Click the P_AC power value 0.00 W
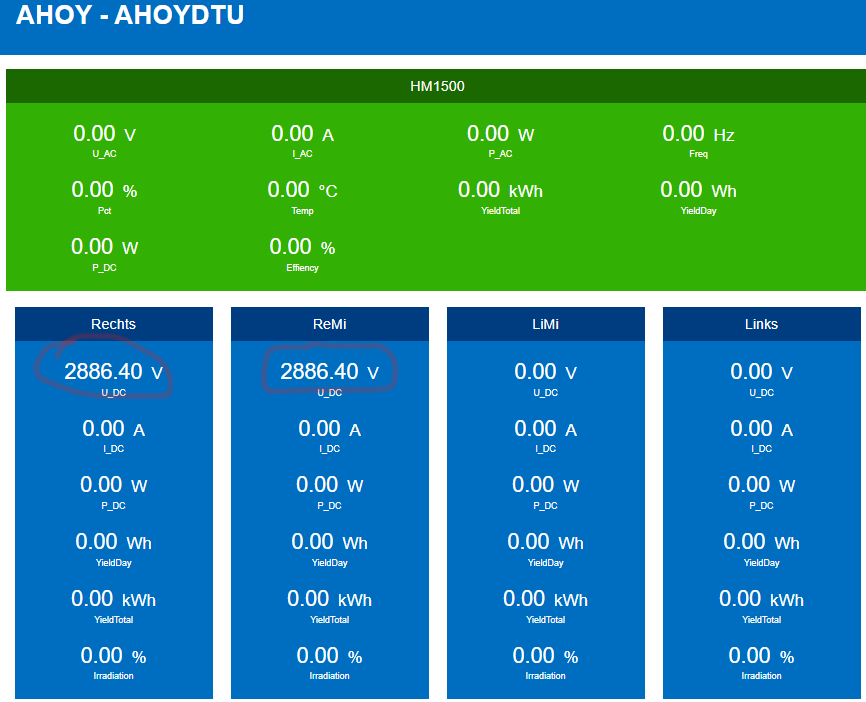This screenshot has width=866, height=702. [x=500, y=134]
